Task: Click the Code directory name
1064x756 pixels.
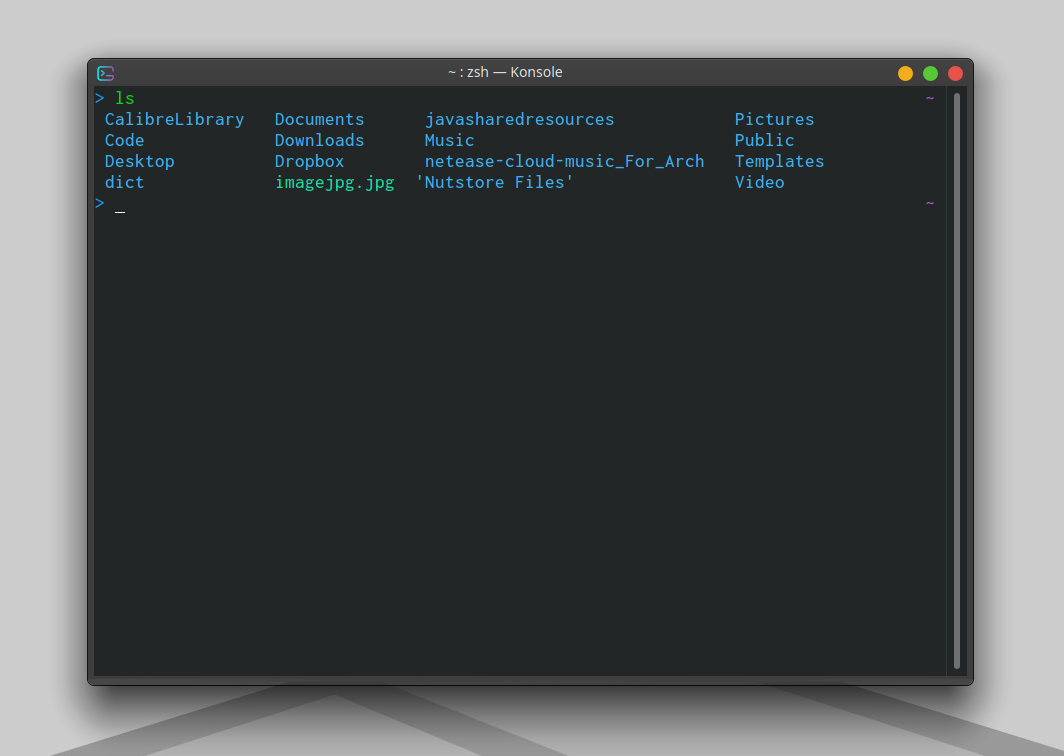Action: coord(124,140)
